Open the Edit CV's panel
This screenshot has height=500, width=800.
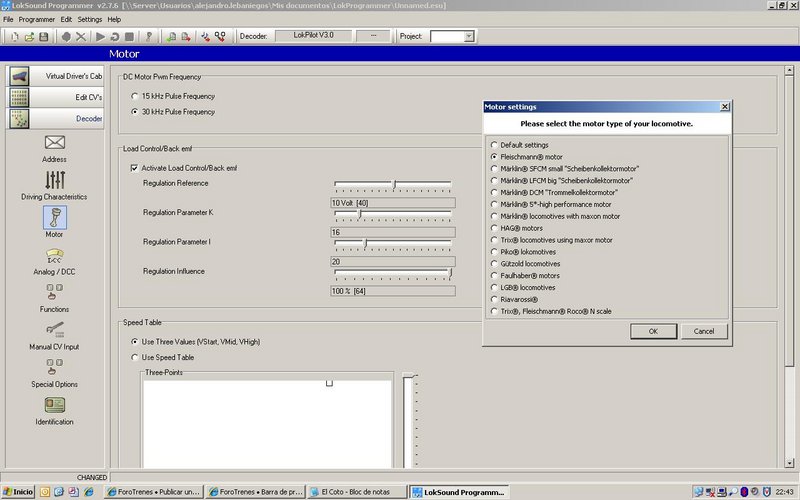point(56,97)
